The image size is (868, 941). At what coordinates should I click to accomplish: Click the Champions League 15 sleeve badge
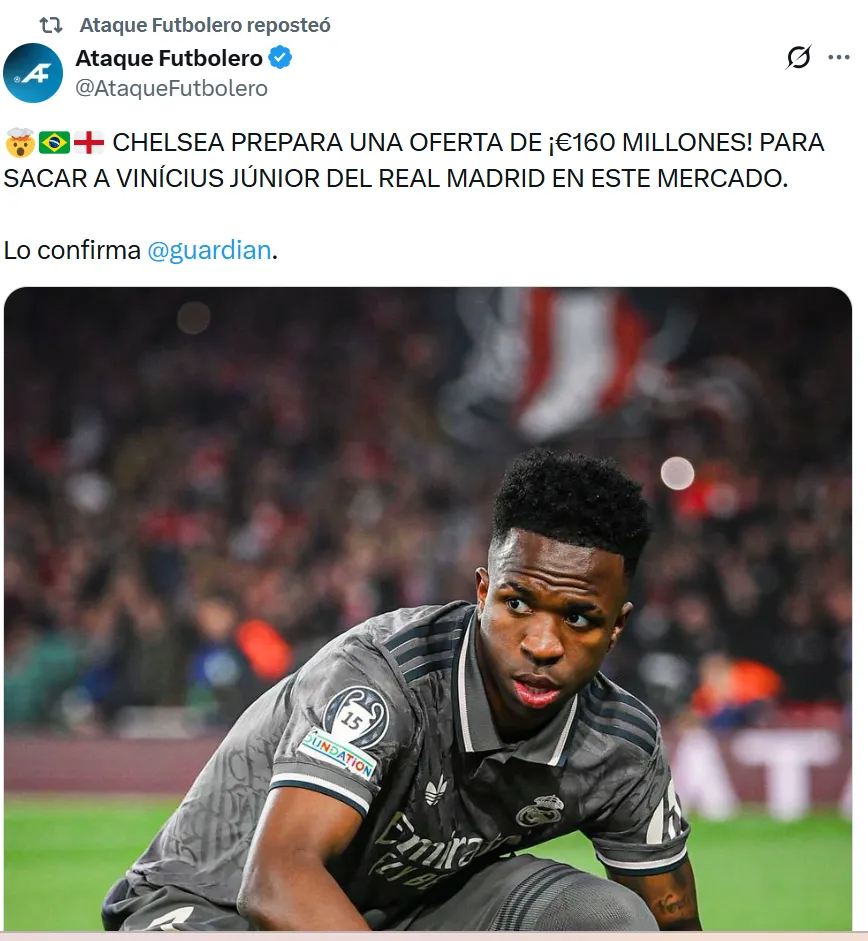(355, 718)
